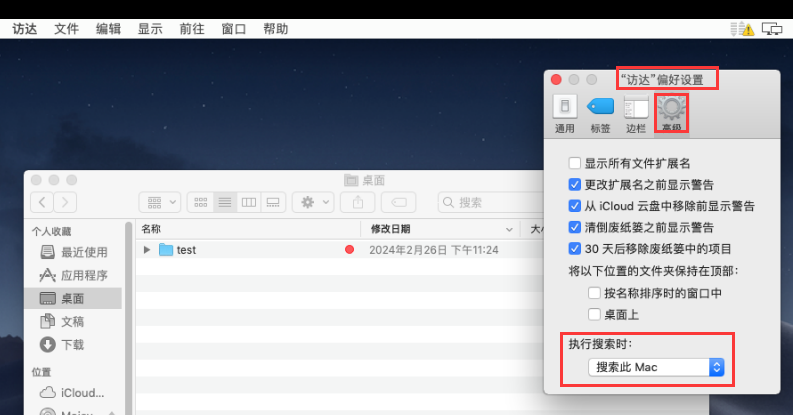Select 桌面 in the Finder sidebar
This screenshot has height=415, width=793.
73,298
